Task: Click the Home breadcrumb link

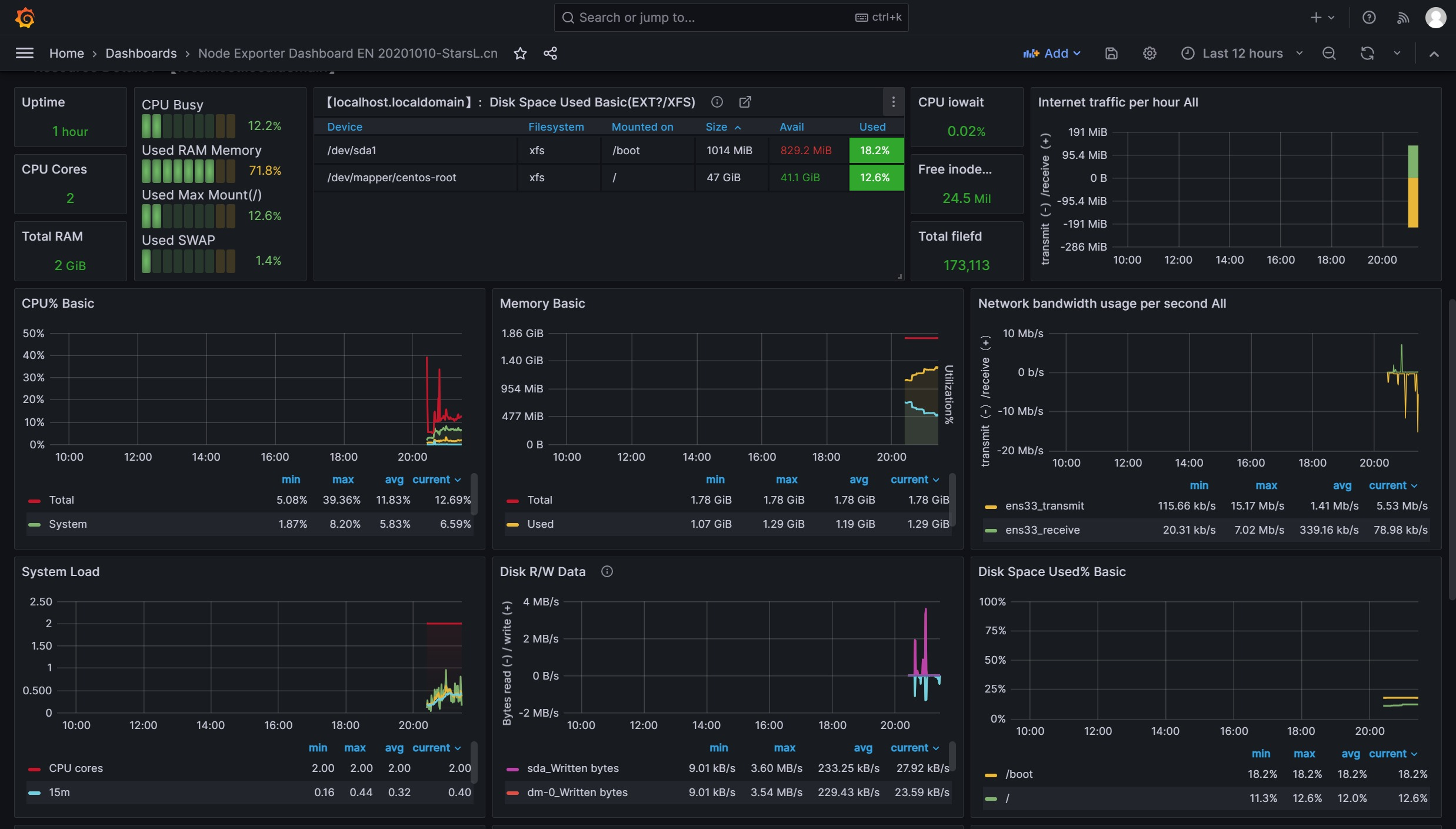Action: (66, 54)
